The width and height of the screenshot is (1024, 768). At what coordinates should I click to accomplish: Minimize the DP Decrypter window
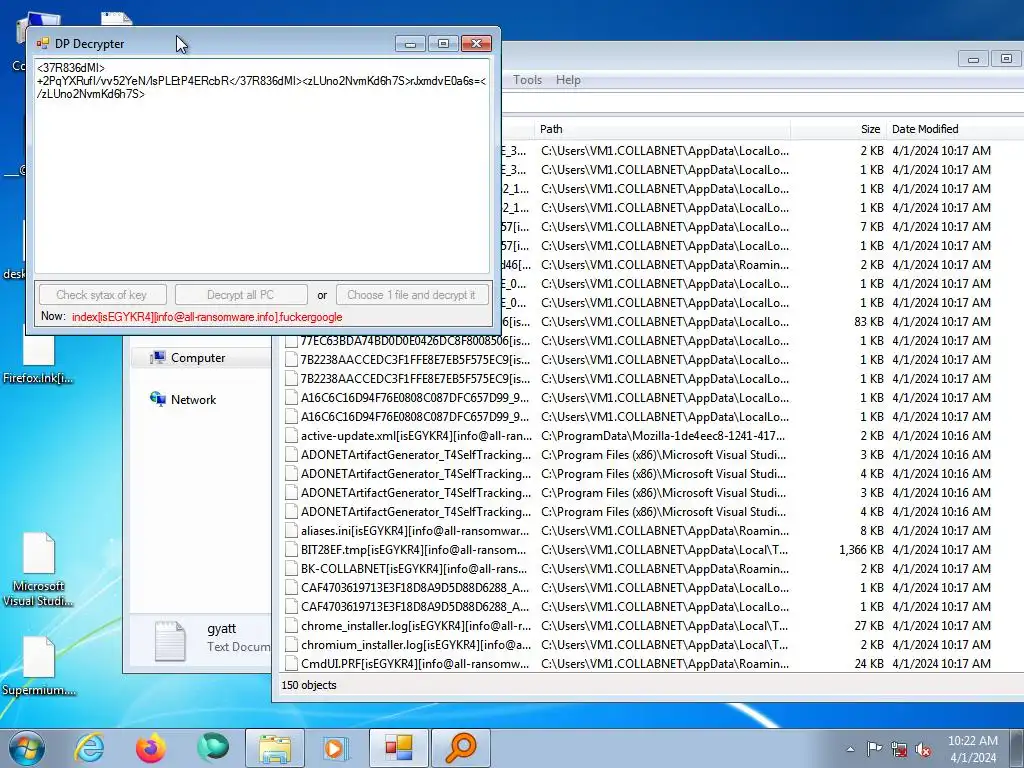tap(411, 44)
